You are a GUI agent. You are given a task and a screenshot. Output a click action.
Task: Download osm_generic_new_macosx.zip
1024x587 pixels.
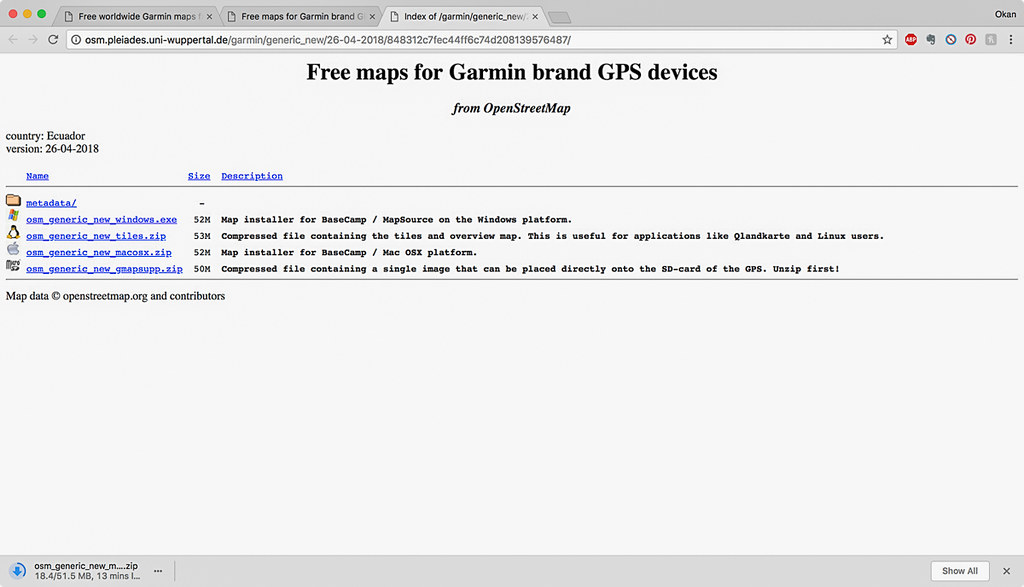click(99, 252)
